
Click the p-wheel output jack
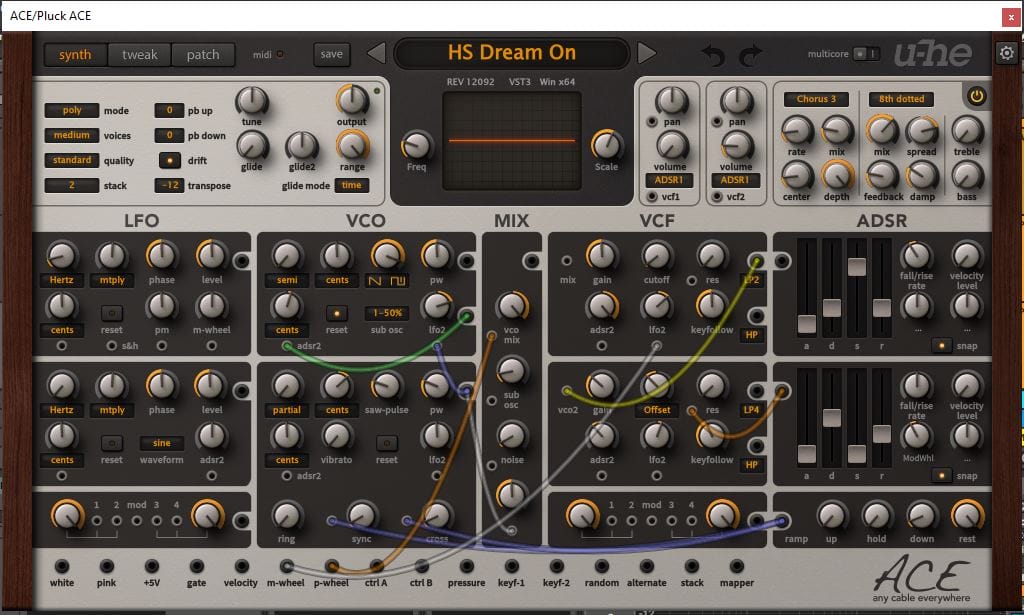pyautogui.click(x=331, y=566)
